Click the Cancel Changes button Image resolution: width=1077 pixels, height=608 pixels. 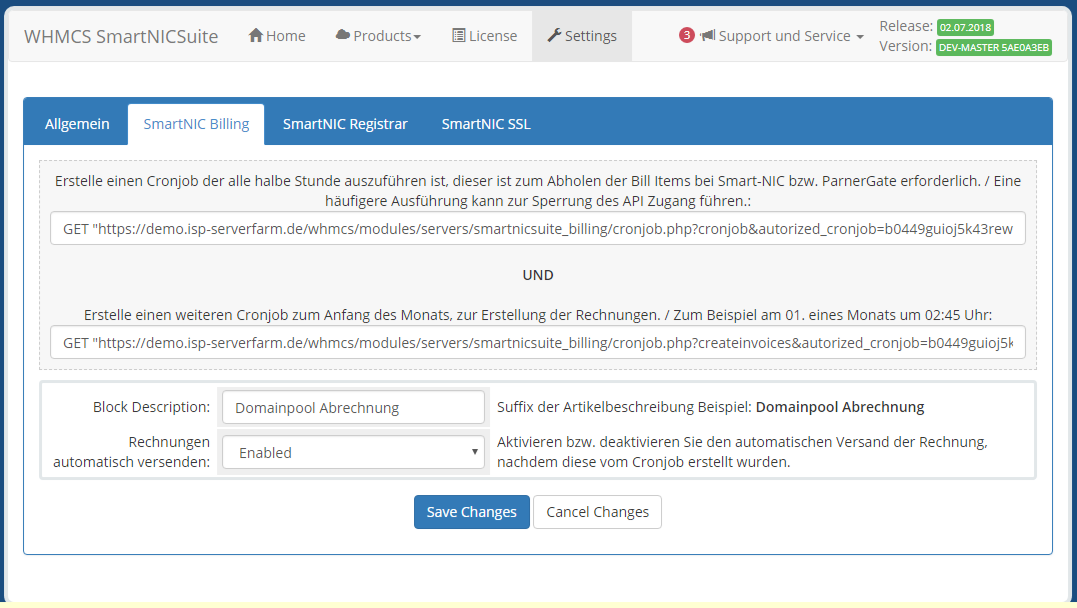tap(597, 512)
